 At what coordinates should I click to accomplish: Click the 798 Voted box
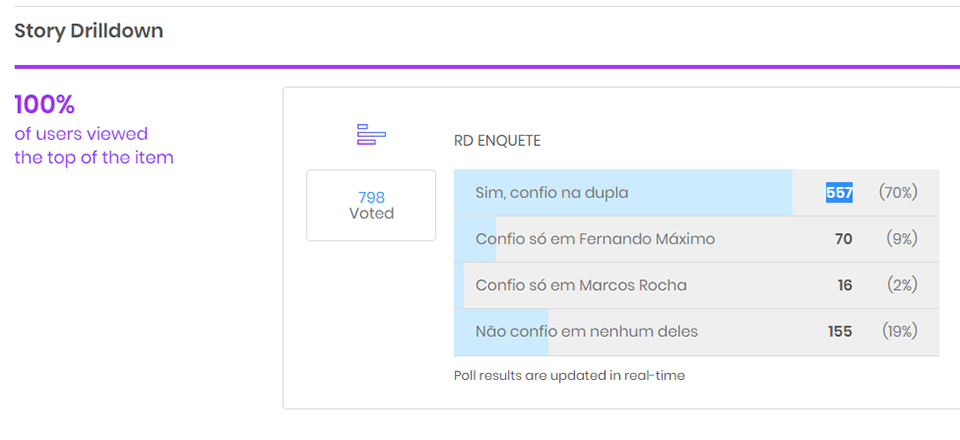(371, 205)
